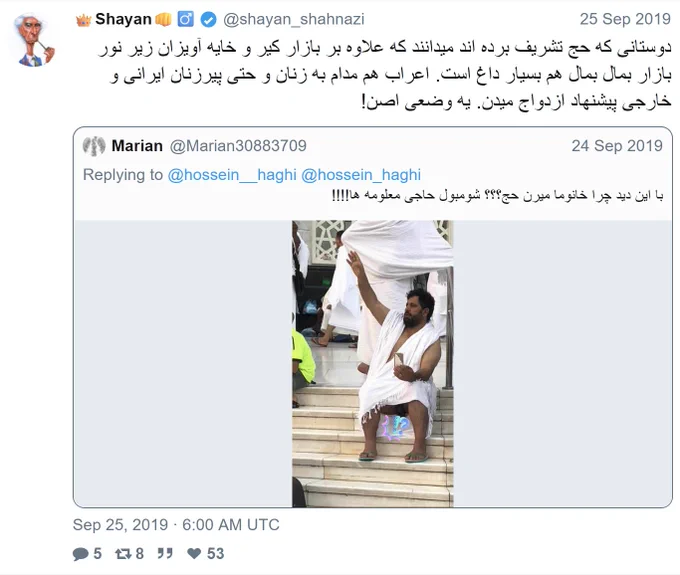This screenshot has height=575, width=680.
Task: Click the 53 likes count
Action: (215, 554)
